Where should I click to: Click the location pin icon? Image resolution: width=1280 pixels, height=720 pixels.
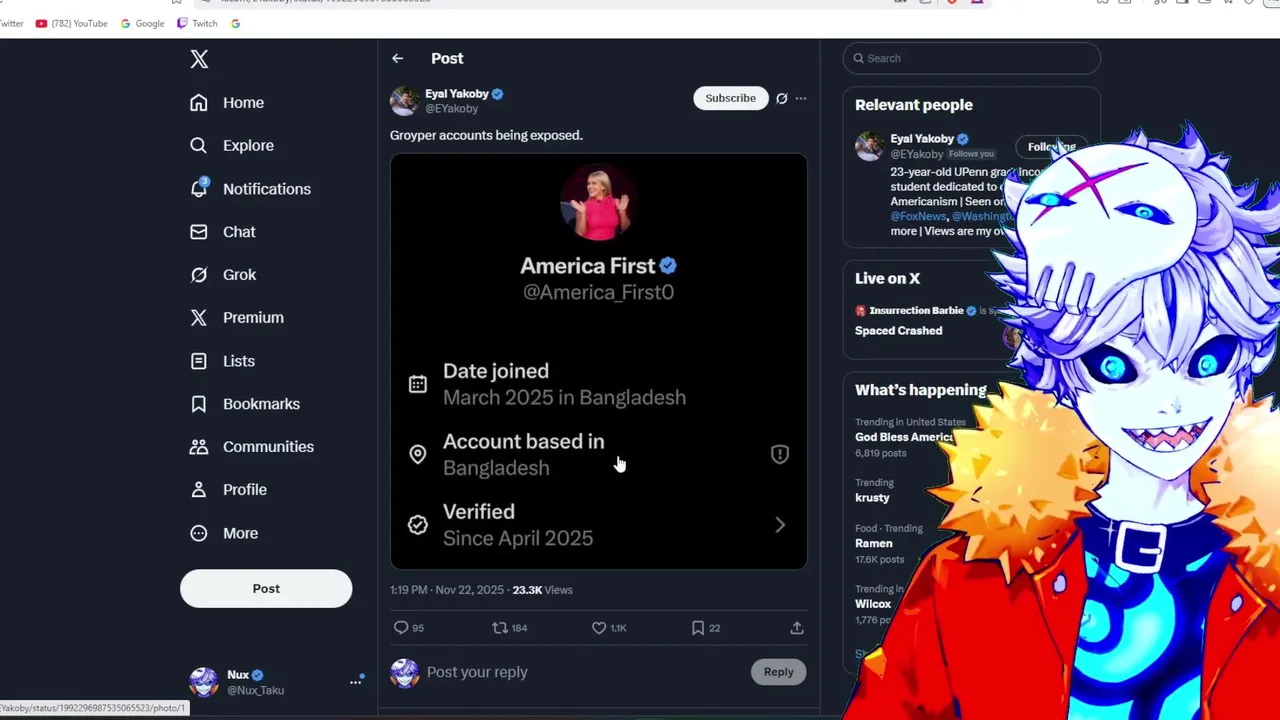pyautogui.click(x=418, y=455)
